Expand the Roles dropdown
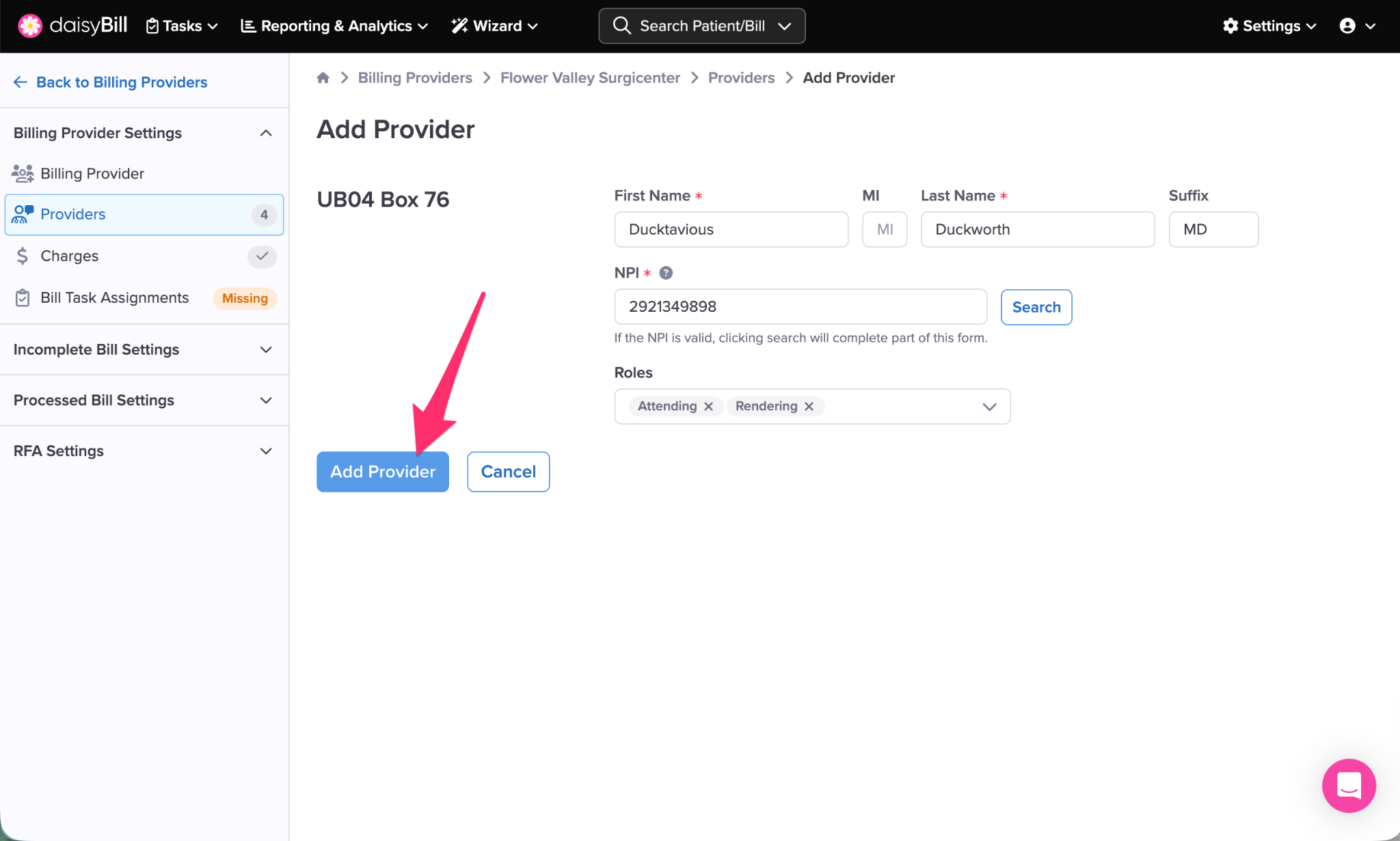Viewport: 1400px width, 841px height. (x=989, y=407)
